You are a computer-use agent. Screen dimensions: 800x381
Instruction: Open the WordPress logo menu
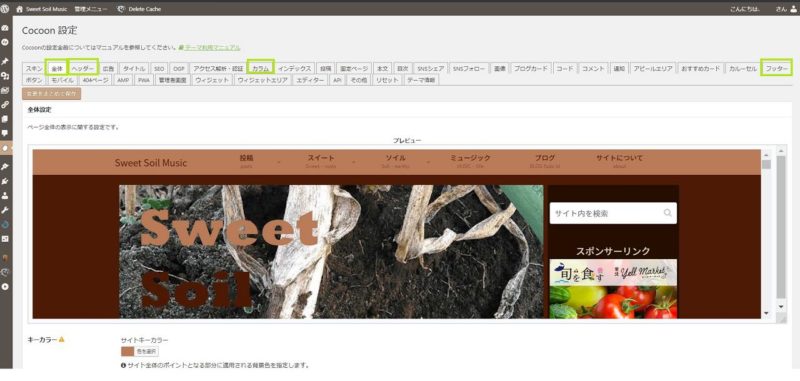(x=5, y=9)
